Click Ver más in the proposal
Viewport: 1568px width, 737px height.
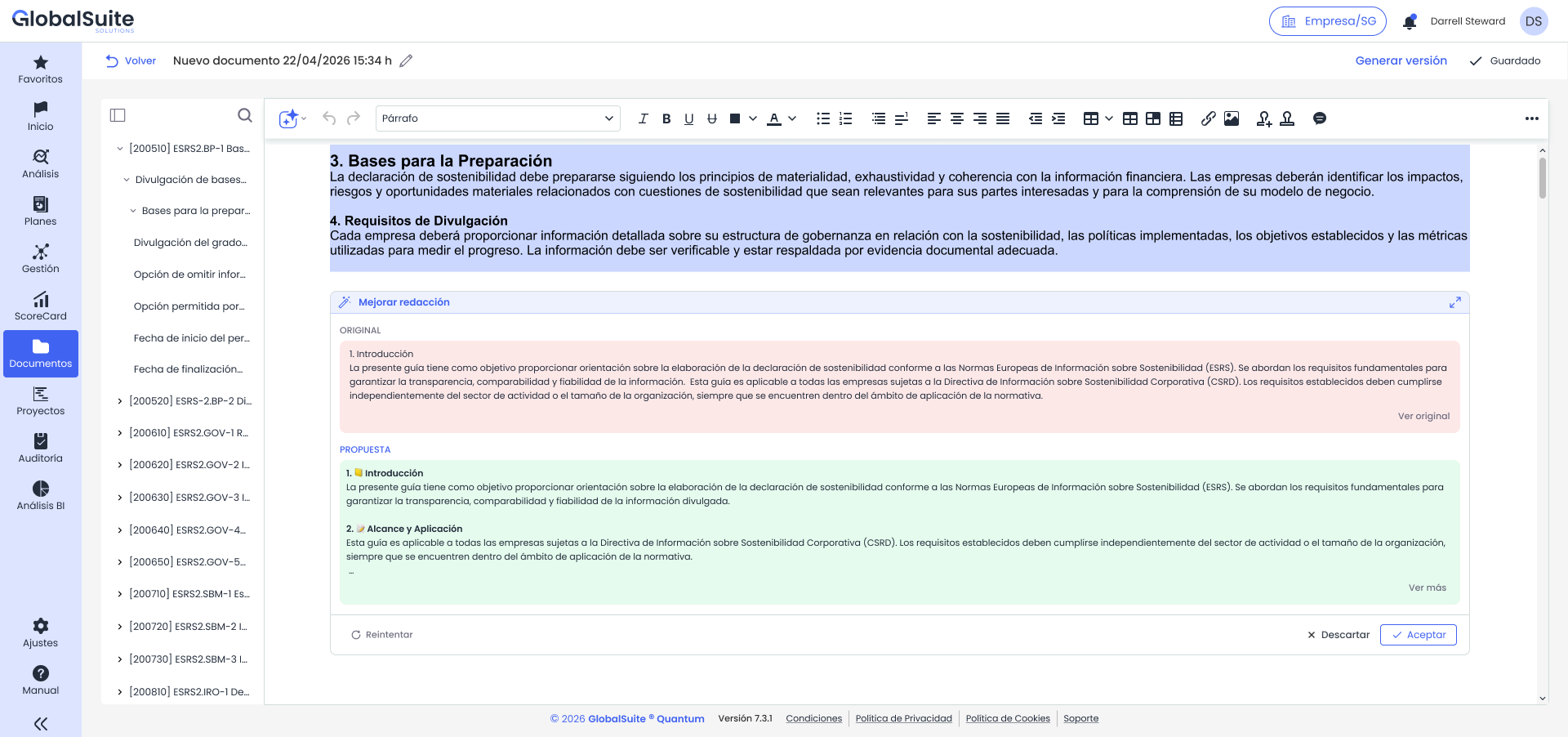pos(1428,587)
